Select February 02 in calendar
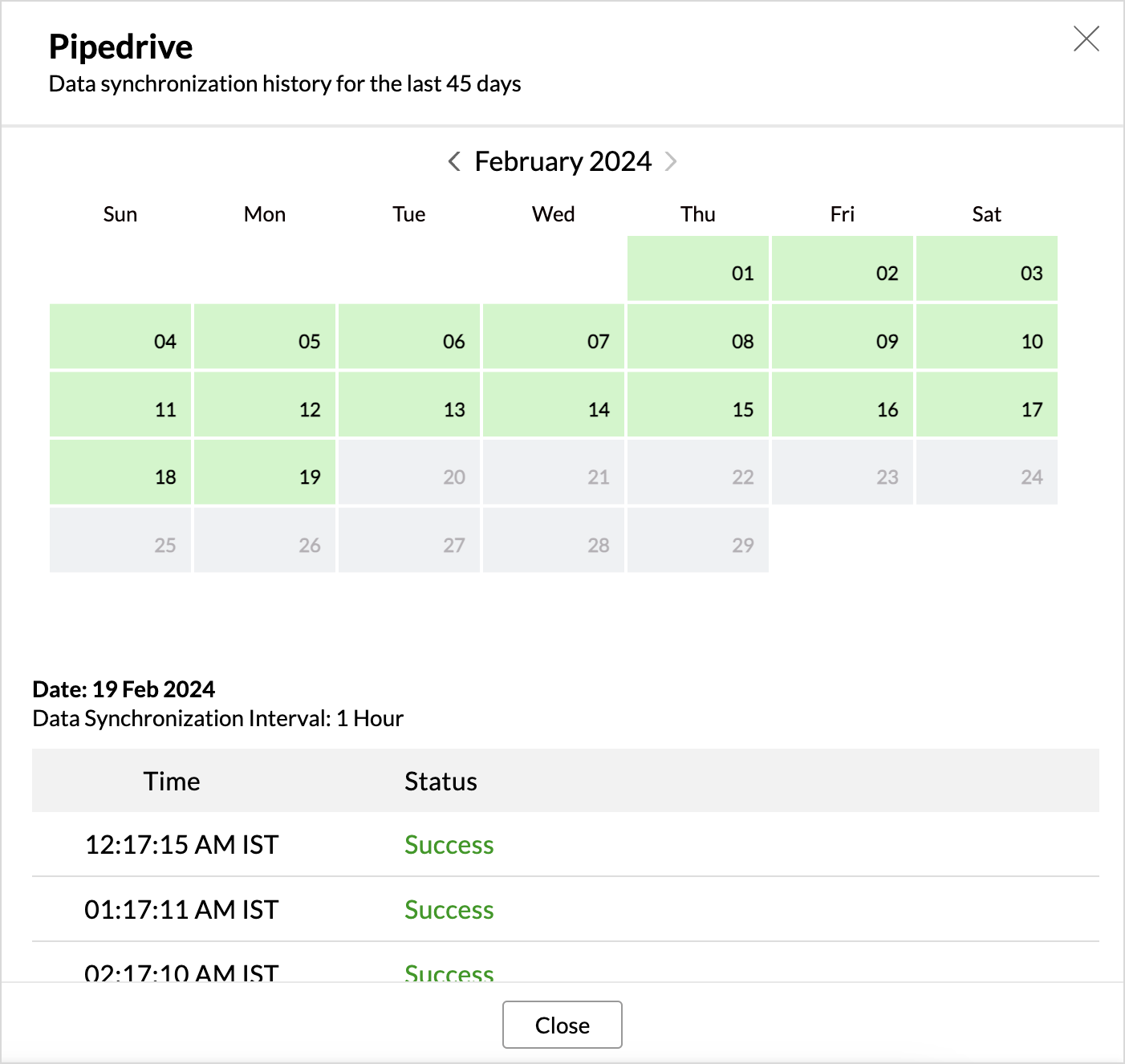Viewport: 1125px width, 1064px height. [843, 269]
